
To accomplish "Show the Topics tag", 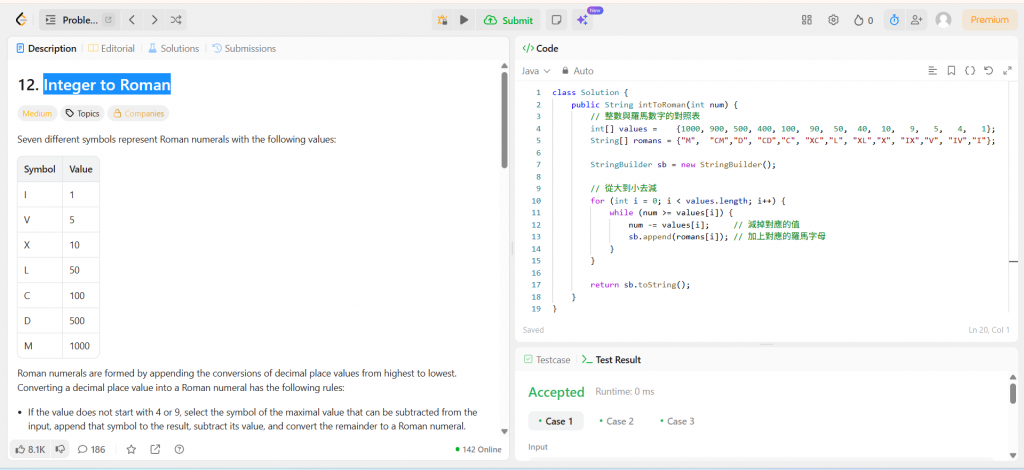I will click(x=82, y=114).
